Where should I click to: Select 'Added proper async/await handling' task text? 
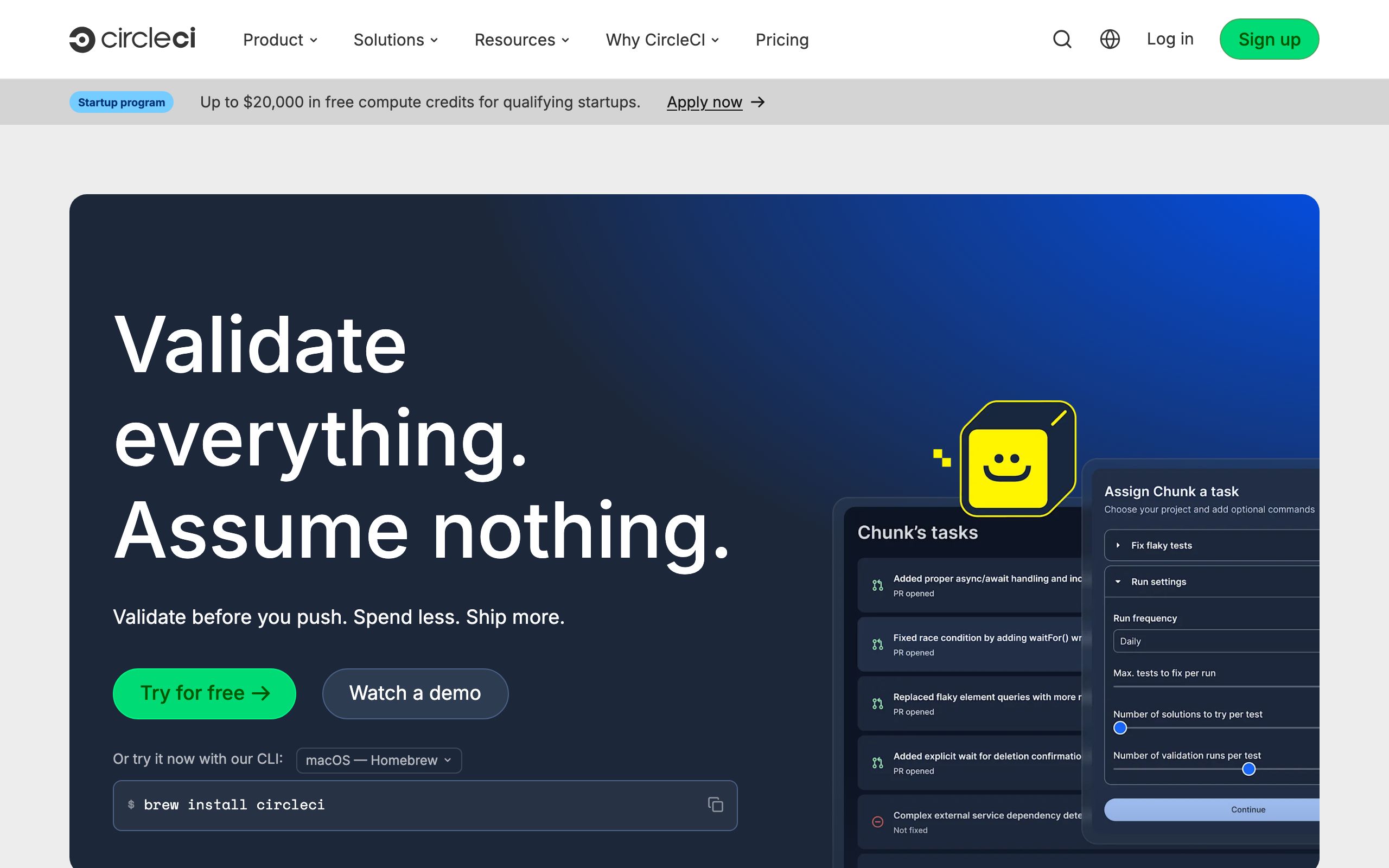pyautogui.click(x=987, y=579)
